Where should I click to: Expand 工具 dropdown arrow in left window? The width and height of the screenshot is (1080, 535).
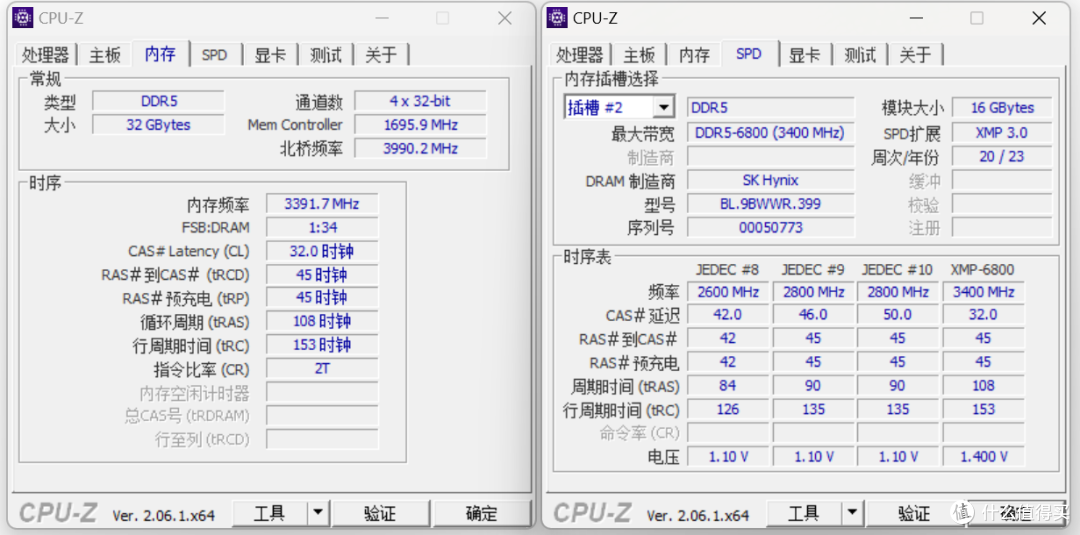(317, 514)
